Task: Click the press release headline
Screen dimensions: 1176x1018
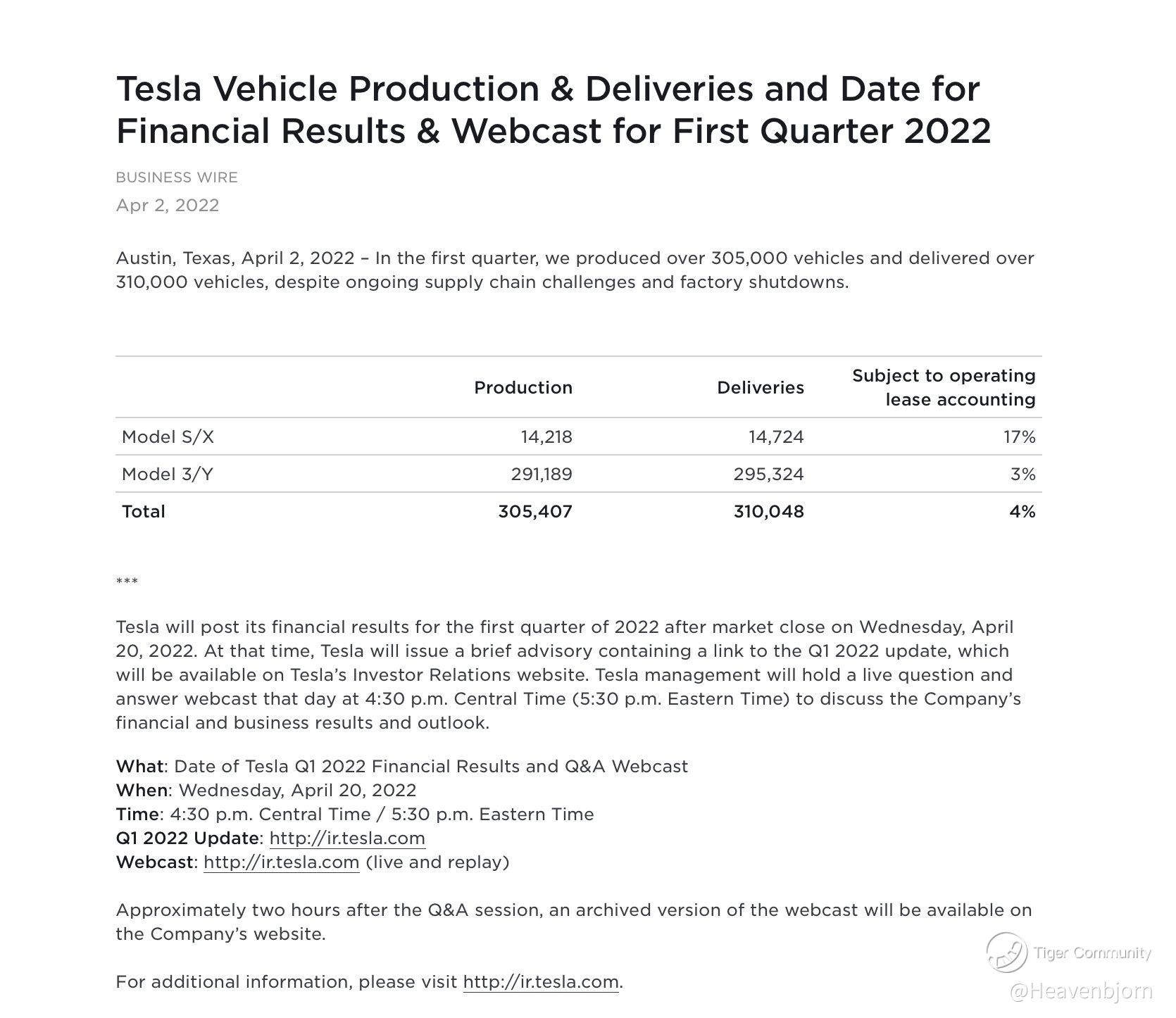Action: [x=553, y=109]
